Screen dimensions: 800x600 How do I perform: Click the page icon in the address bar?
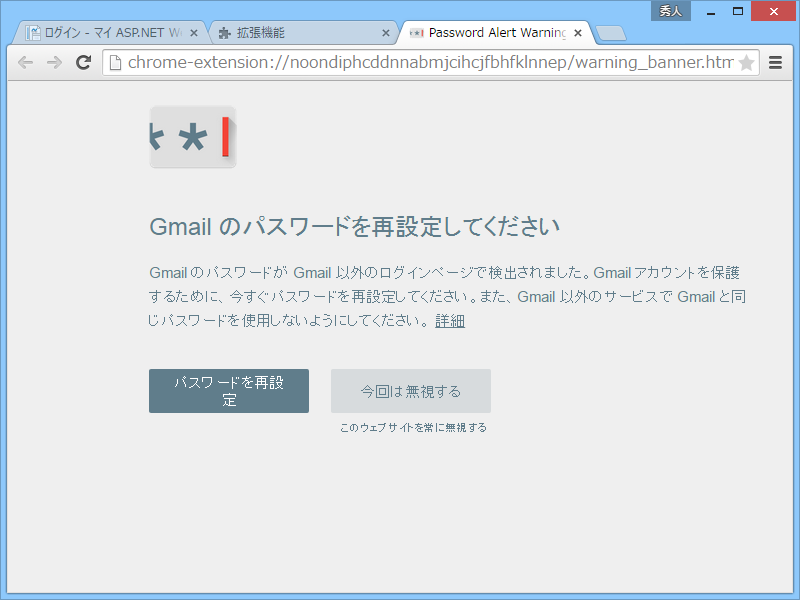pyautogui.click(x=117, y=62)
